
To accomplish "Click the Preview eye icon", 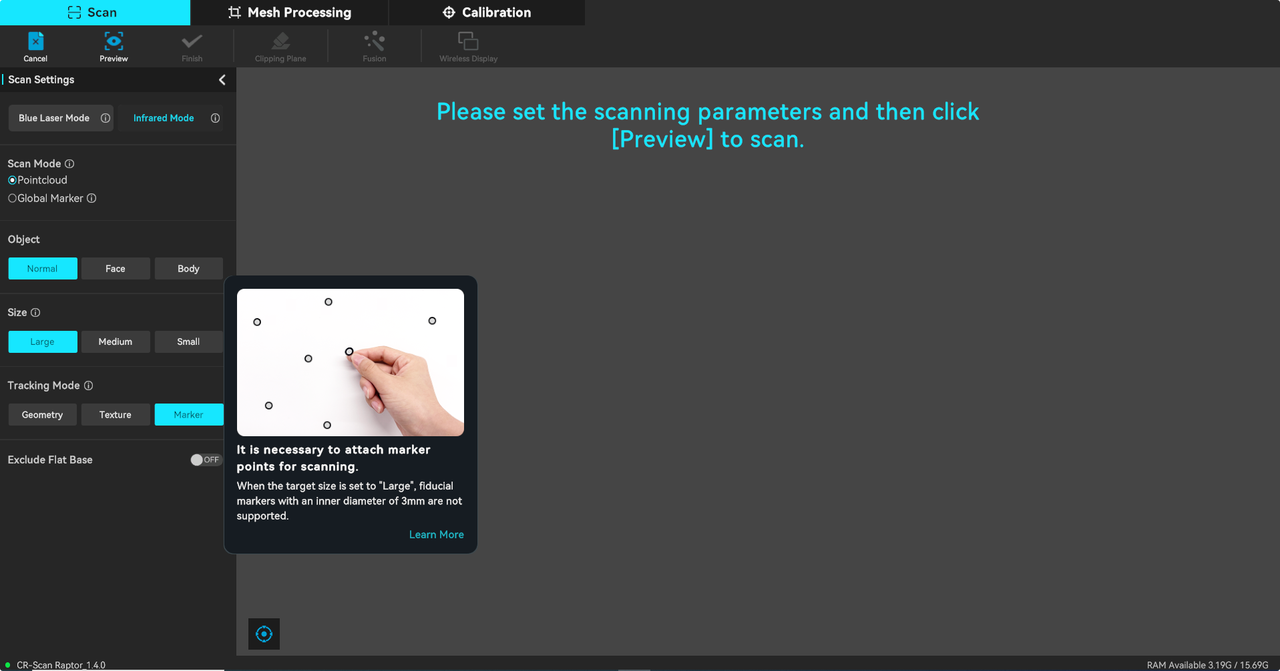I will [113, 42].
